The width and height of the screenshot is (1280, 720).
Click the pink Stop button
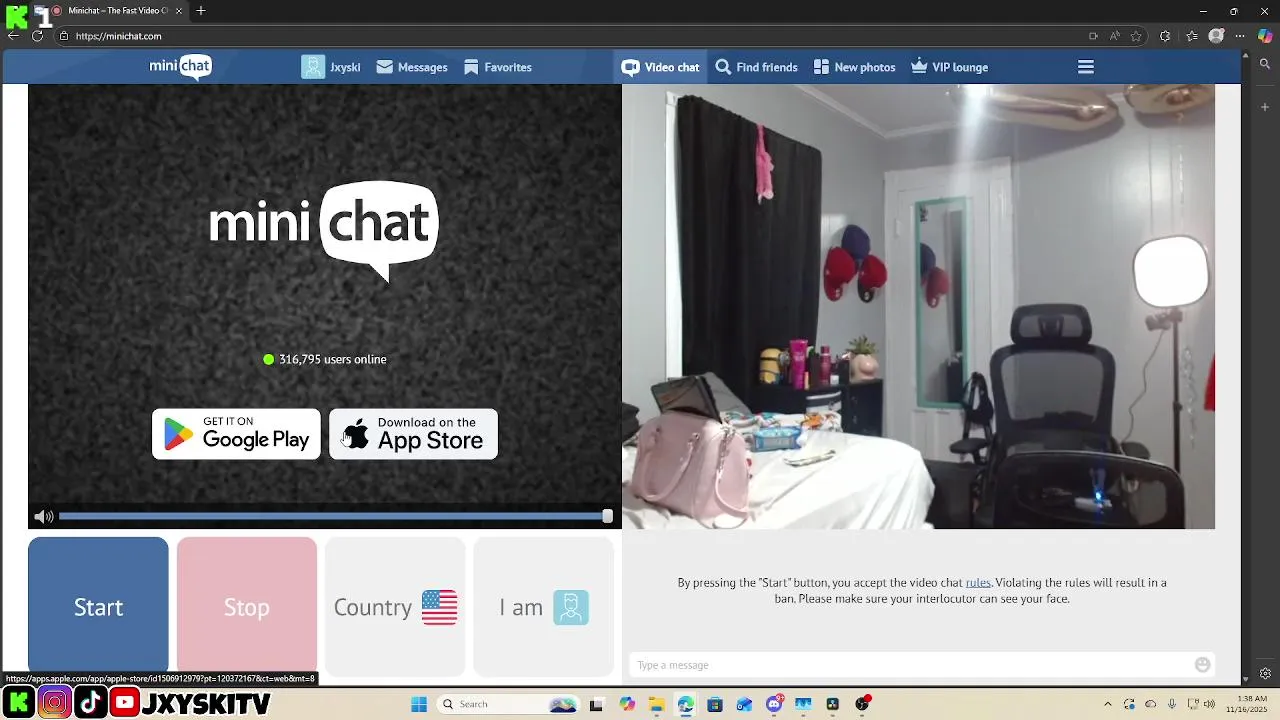(247, 607)
